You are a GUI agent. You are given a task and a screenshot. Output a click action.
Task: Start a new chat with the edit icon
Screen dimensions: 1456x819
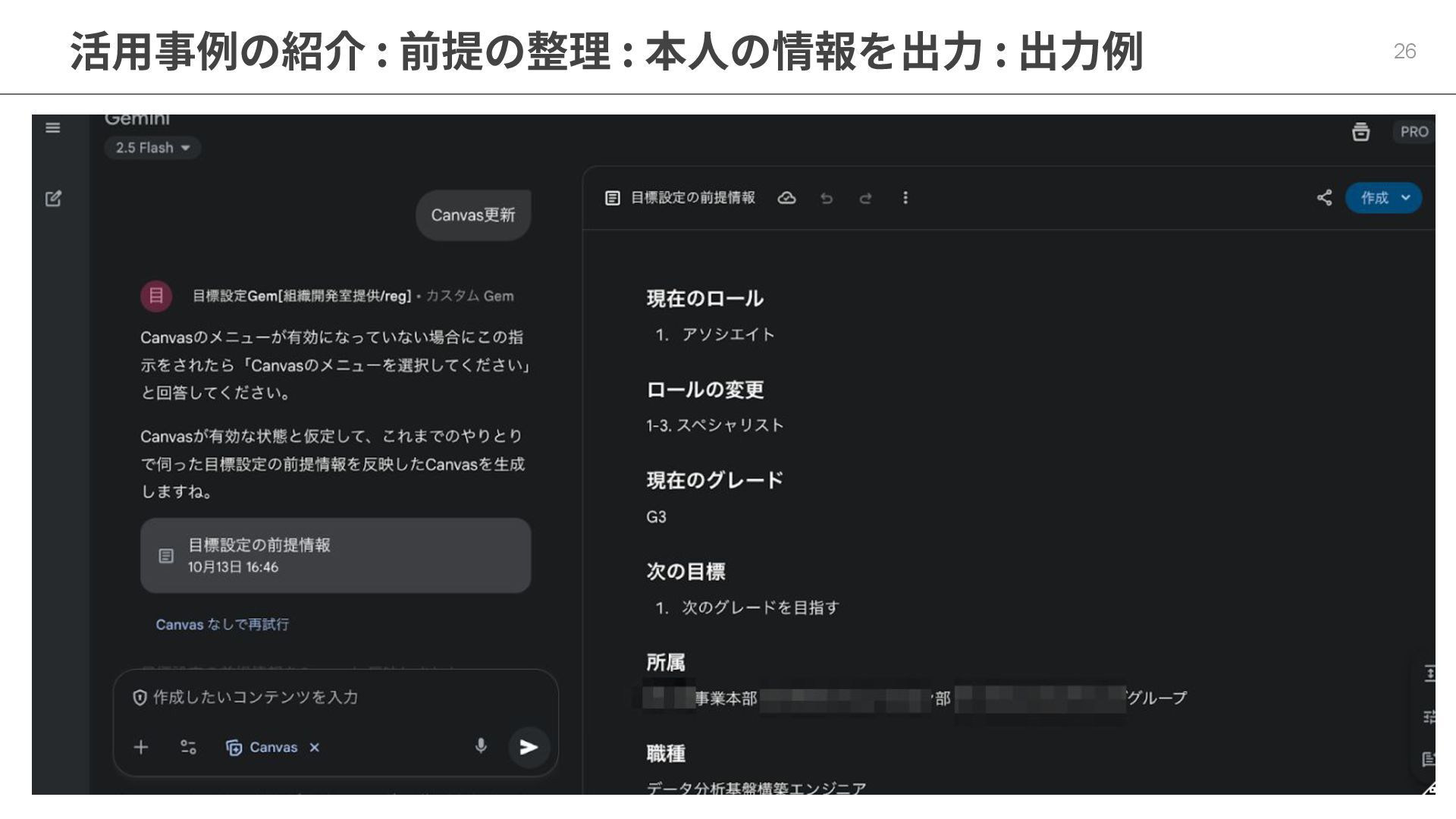click(x=53, y=199)
